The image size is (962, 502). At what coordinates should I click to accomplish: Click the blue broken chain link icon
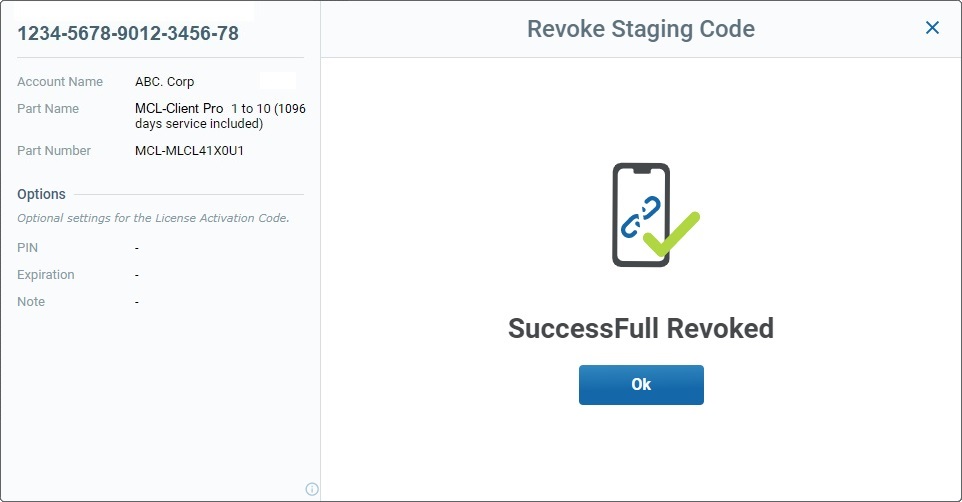(x=640, y=217)
